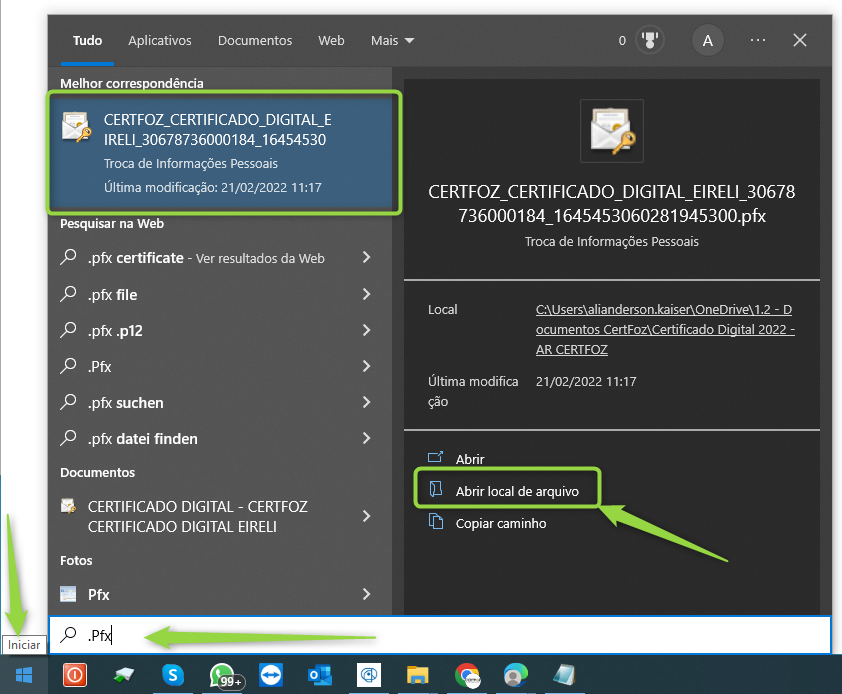
Task: Click 'Copiar caminho' option
Action: [x=500, y=523]
